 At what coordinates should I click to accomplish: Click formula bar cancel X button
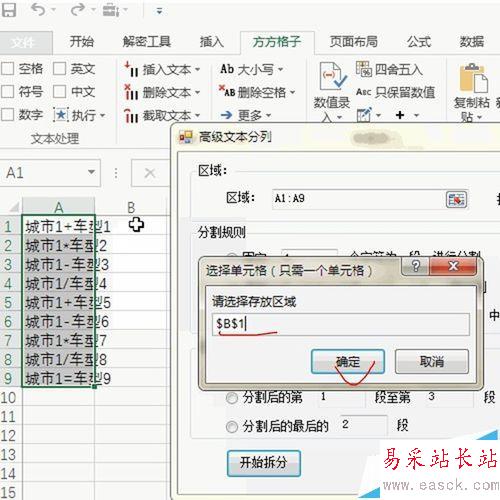pos(150,173)
